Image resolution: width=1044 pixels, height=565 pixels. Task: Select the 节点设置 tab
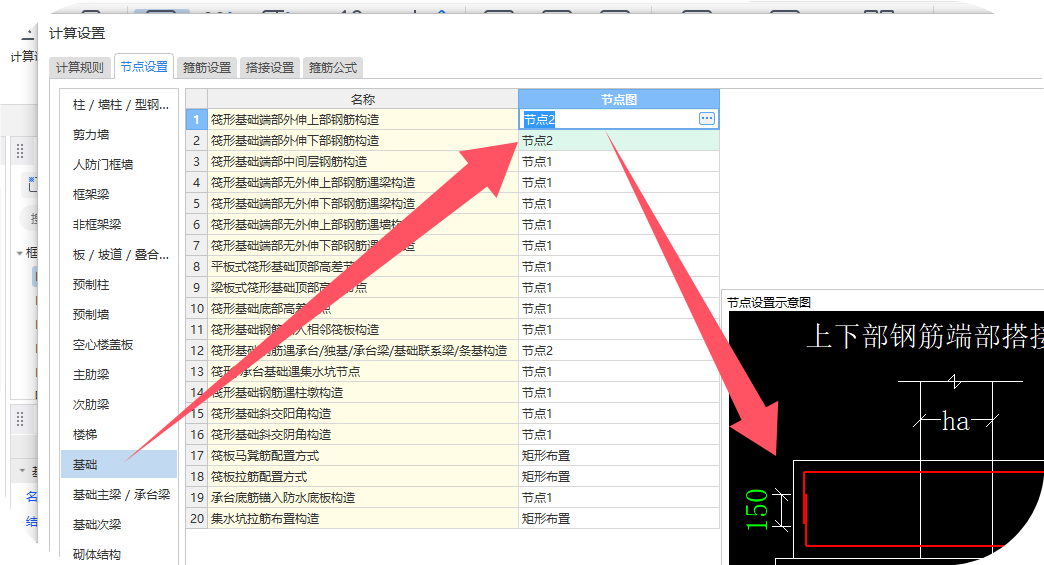144,67
